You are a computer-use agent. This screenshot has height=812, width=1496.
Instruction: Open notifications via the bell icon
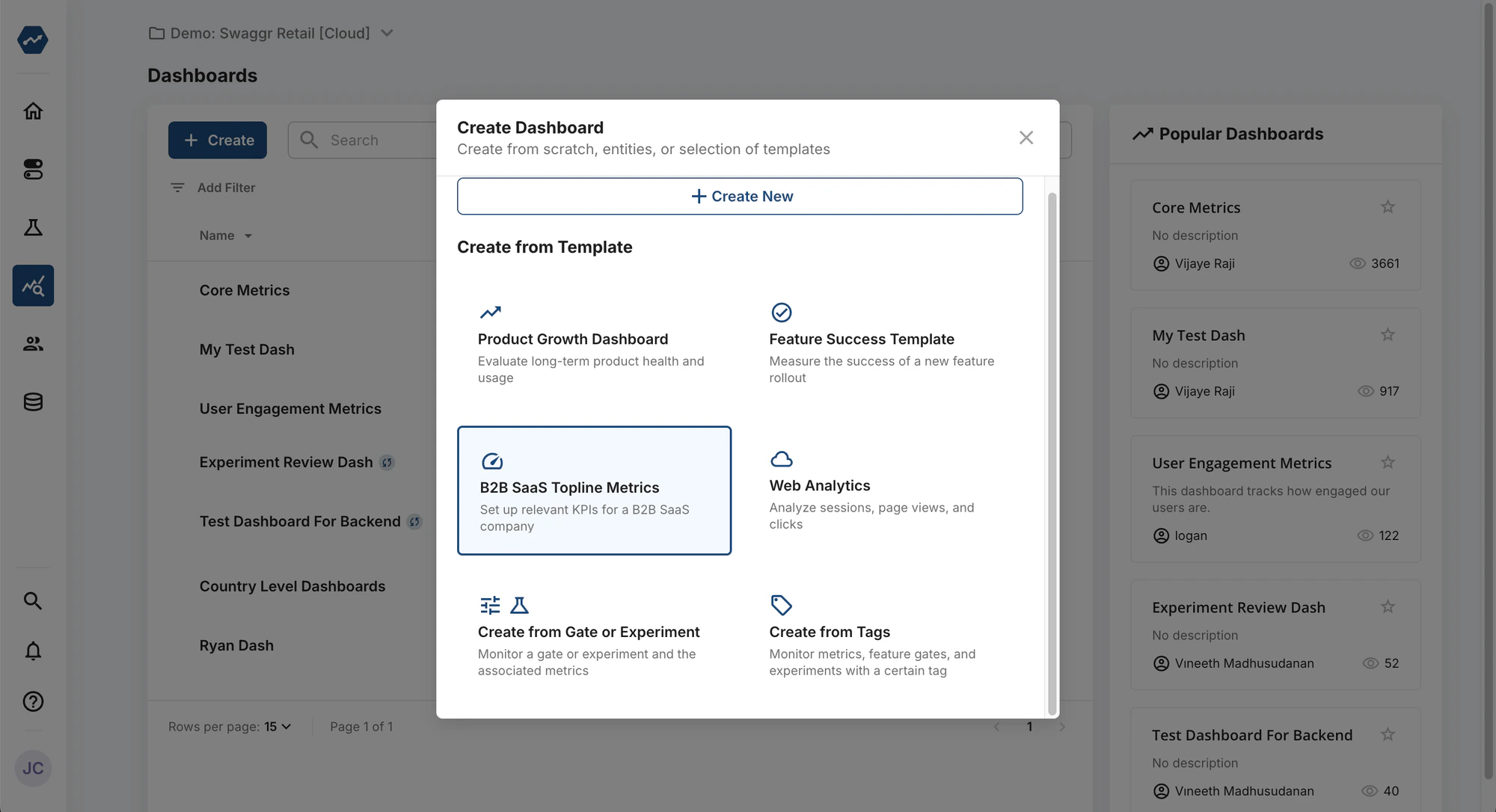tap(33, 651)
